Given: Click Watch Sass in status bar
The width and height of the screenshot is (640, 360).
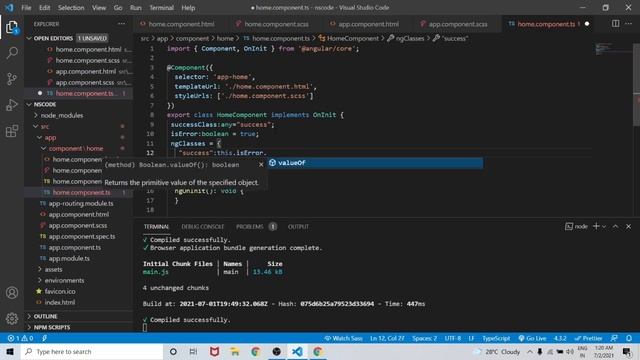Looking at the screenshot, I should (x=343, y=338).
